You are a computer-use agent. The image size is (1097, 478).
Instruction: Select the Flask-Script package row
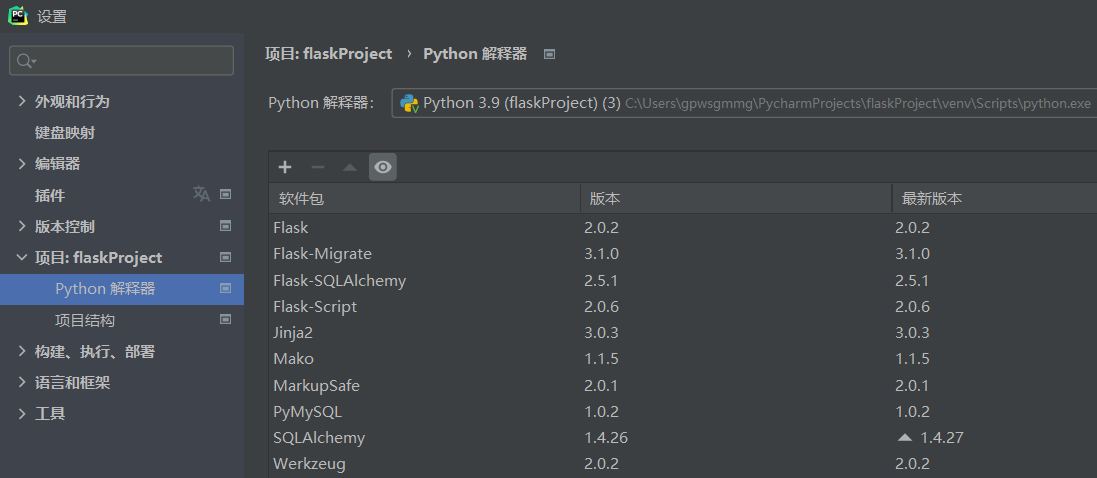click(x=683, y=307)
